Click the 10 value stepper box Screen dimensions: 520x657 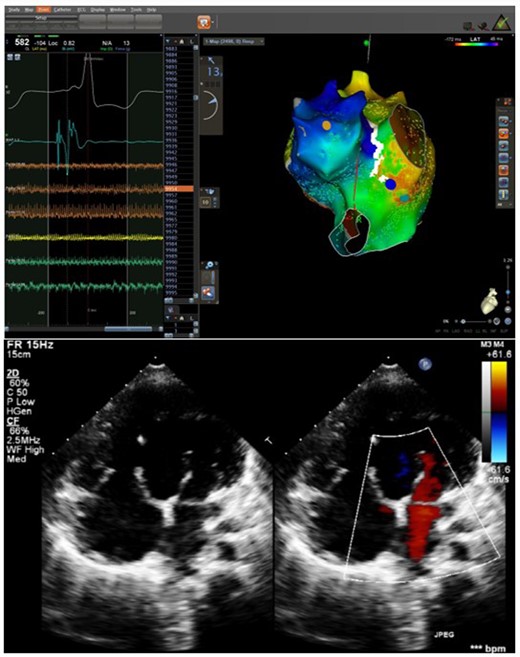coord(206,202)
